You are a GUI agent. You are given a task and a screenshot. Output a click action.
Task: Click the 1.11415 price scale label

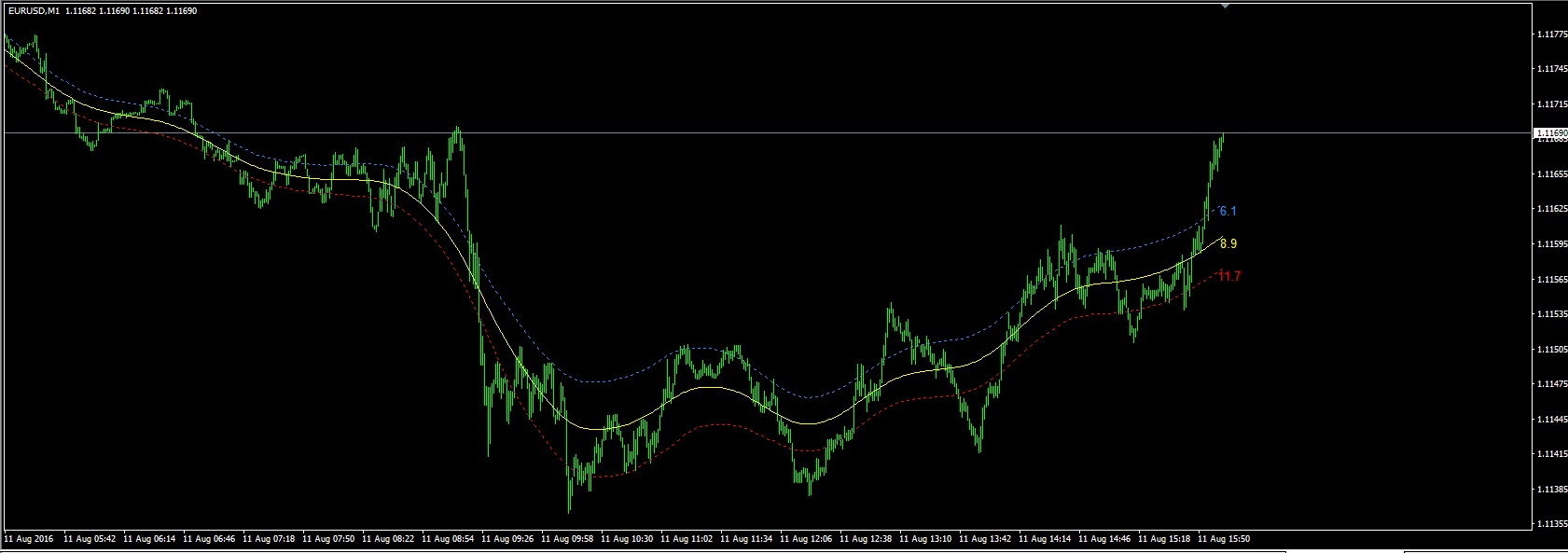click(1550, 454)
